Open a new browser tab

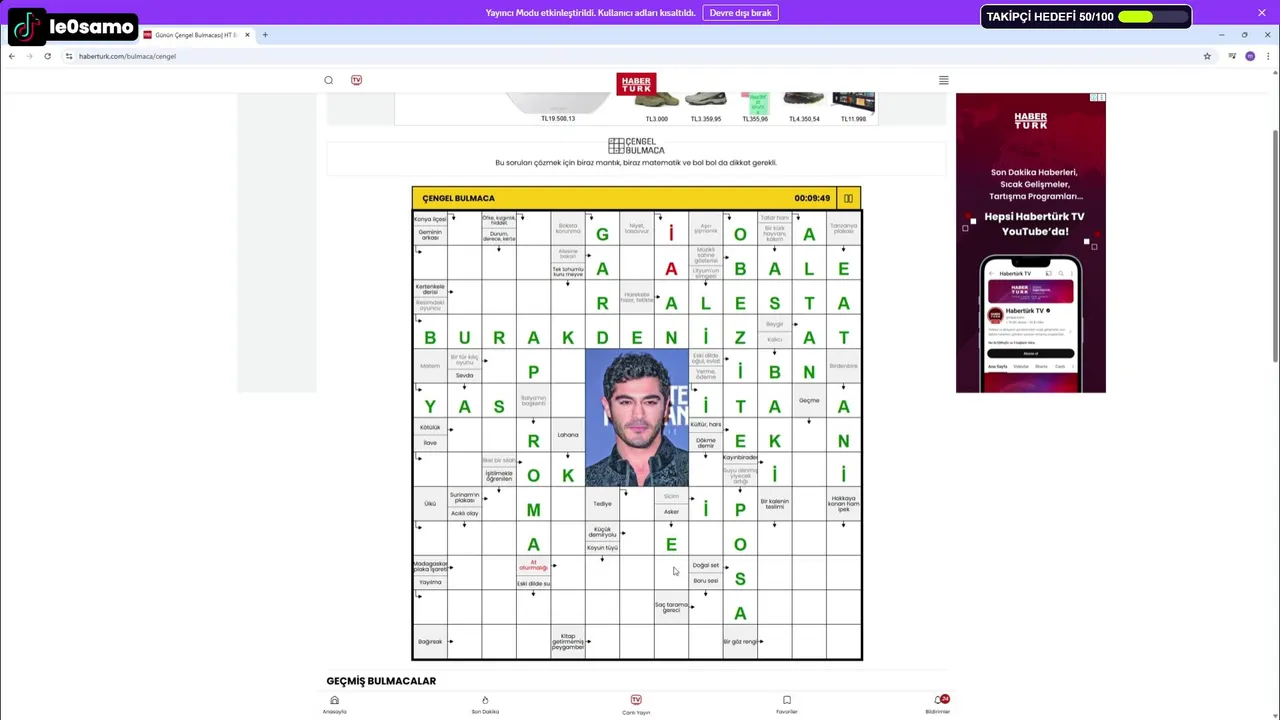click(x=265, y=35)
